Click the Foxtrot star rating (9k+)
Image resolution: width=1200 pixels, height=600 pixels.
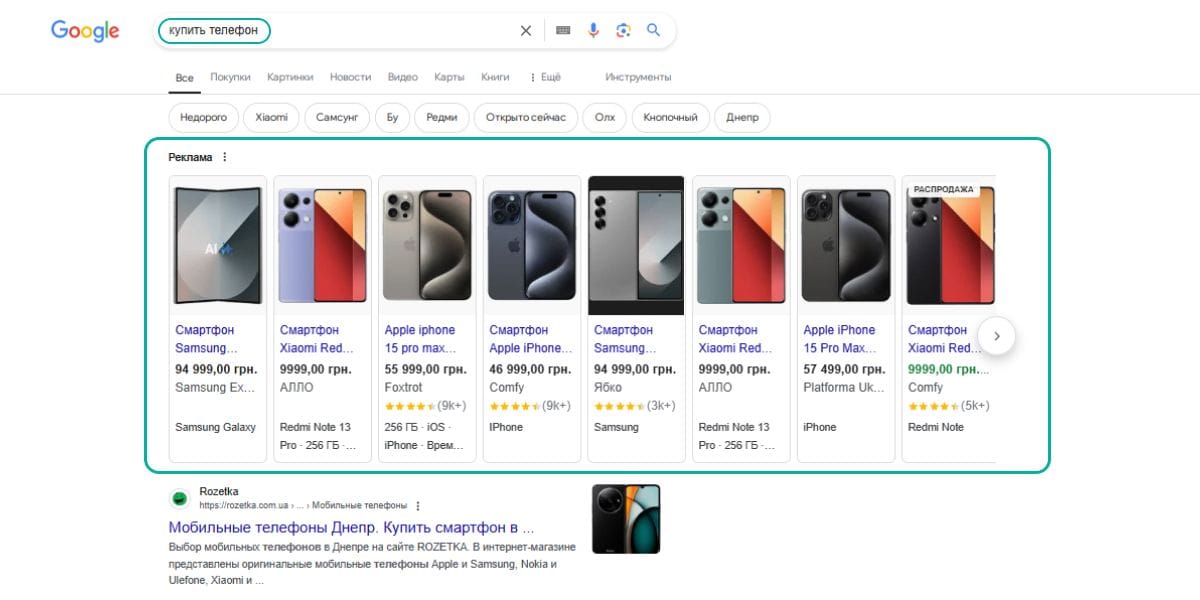pos(425,406)
